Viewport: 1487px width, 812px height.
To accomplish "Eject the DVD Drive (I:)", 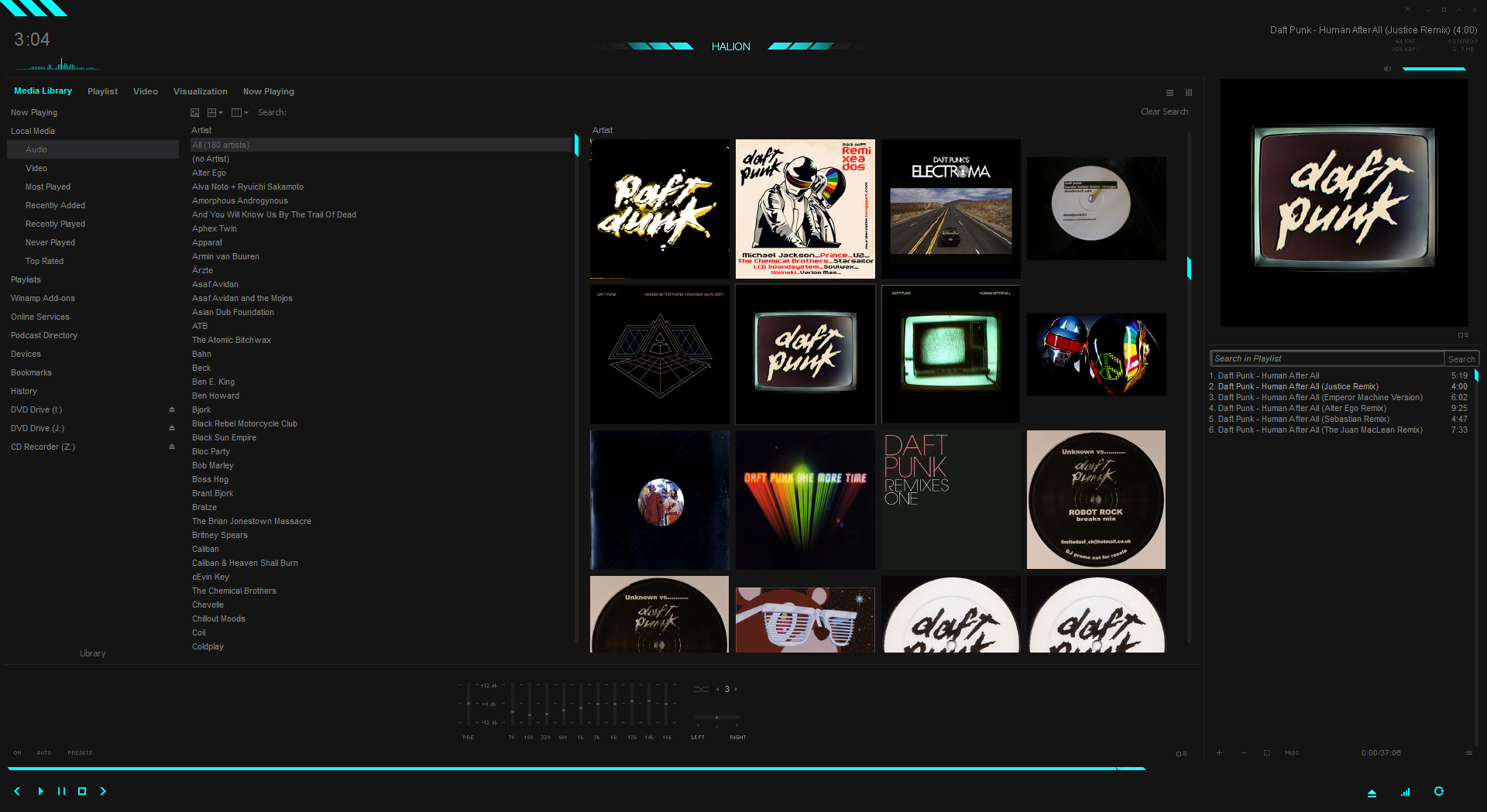I will (x=171, y=409).
